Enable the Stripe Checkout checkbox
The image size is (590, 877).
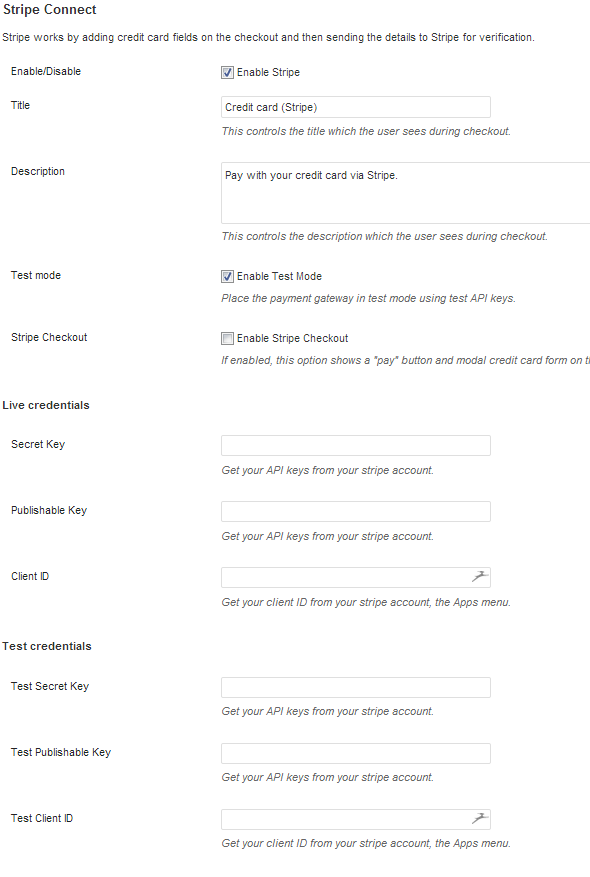point(227,338)
